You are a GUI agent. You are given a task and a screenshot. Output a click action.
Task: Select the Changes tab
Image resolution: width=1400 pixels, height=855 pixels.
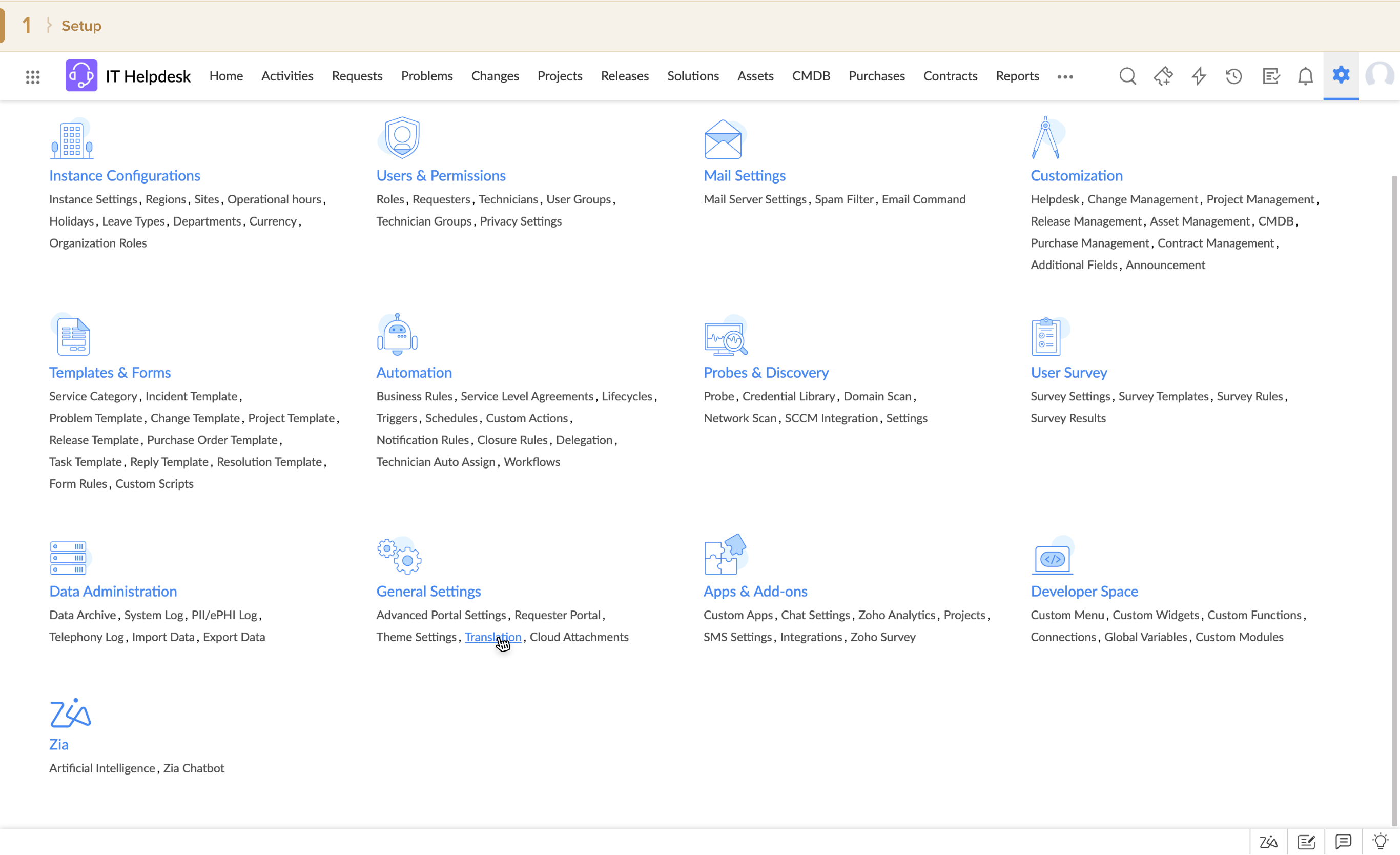(x=495, y=76)
